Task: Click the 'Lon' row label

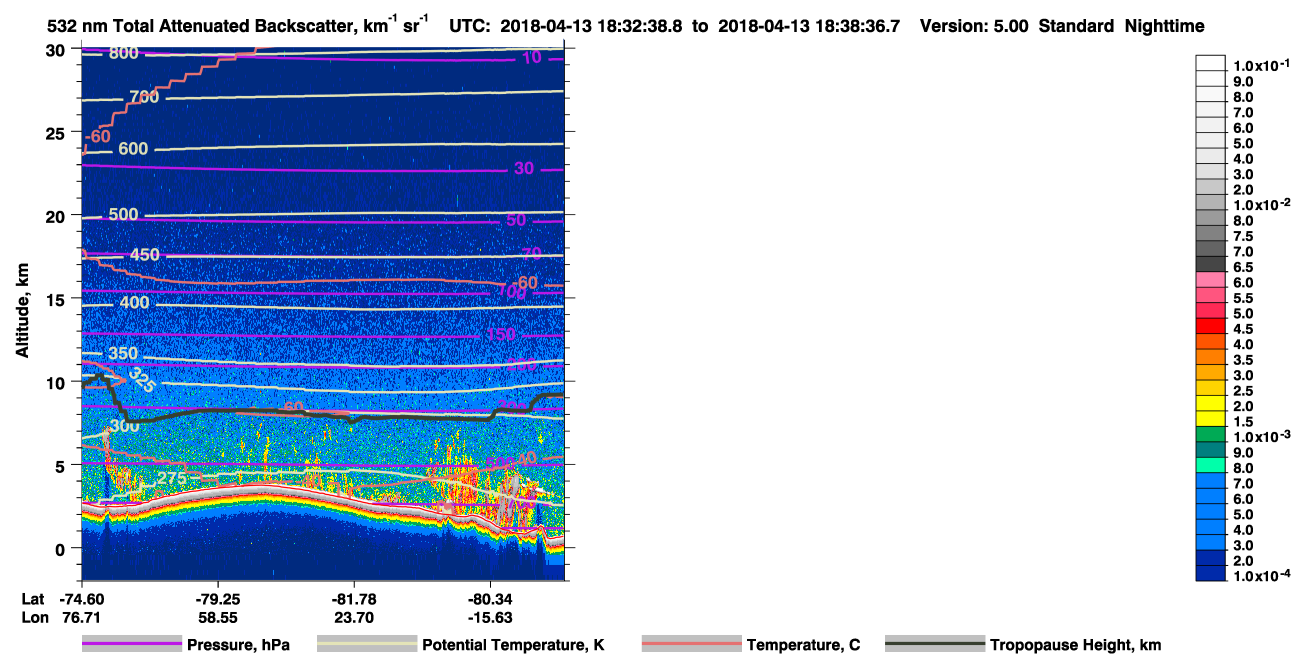Action: pyautogui.click(x=33, y=617)
